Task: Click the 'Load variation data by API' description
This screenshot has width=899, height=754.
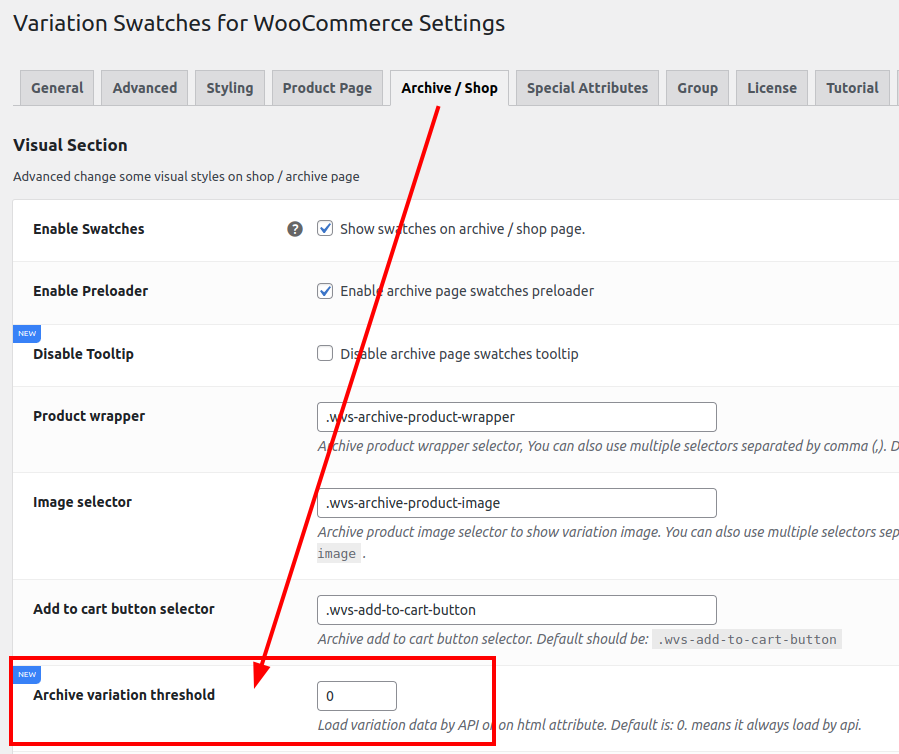Action: pyautogui.click(x=589, y=725)
